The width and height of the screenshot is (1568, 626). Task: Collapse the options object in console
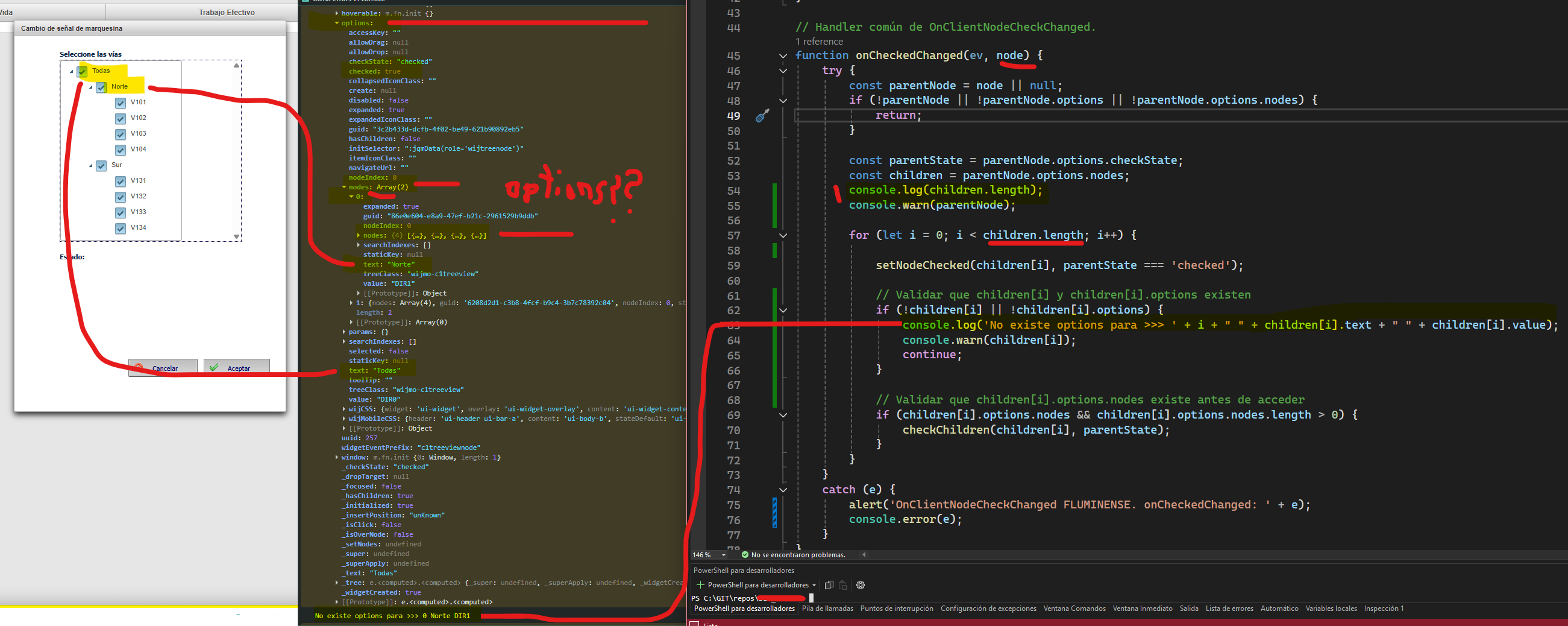[x=337, y=23]
